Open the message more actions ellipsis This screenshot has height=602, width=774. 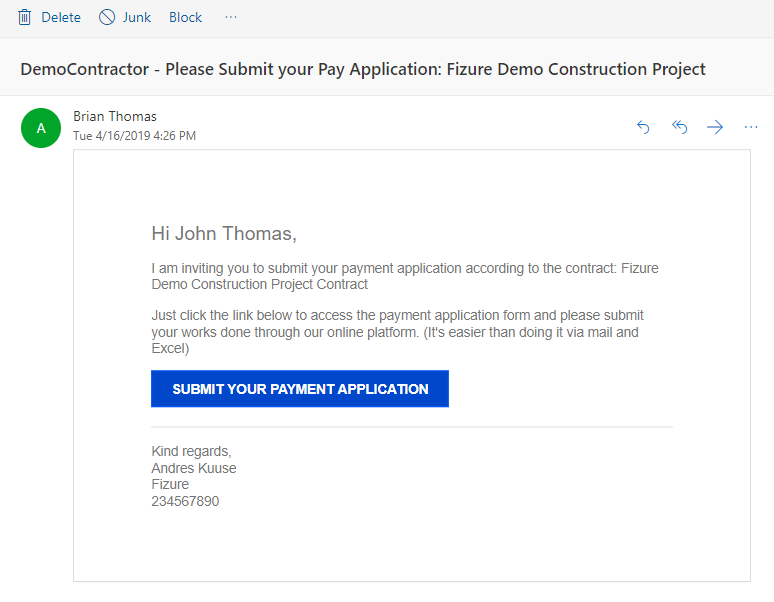coord(751,127)
